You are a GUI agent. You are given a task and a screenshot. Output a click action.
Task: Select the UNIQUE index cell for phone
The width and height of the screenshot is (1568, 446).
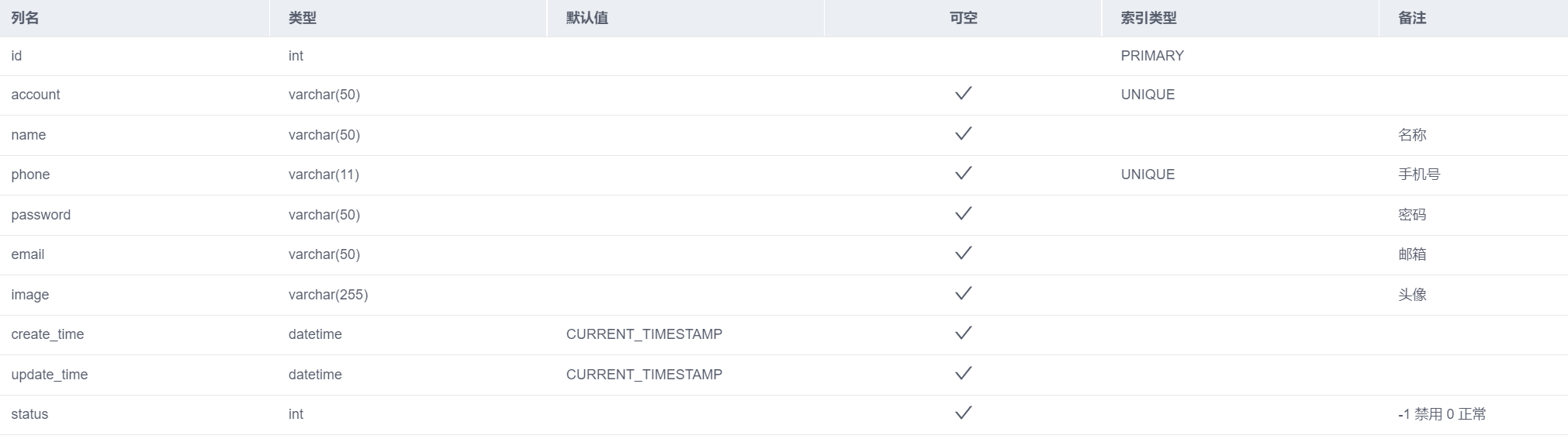pos(1147,175)
